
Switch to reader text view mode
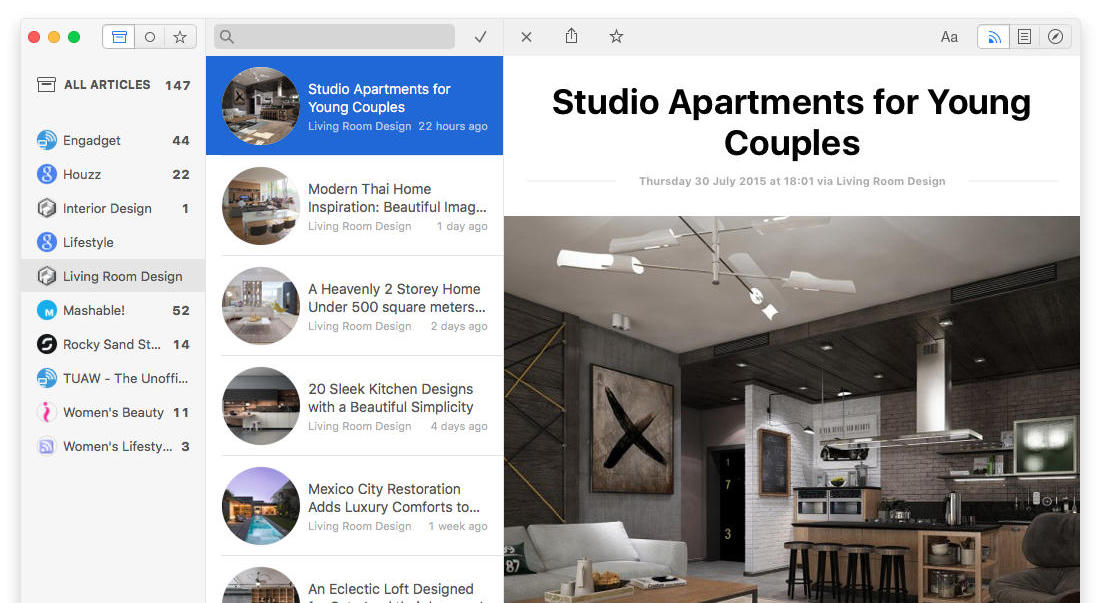[x=1024, y=37]
